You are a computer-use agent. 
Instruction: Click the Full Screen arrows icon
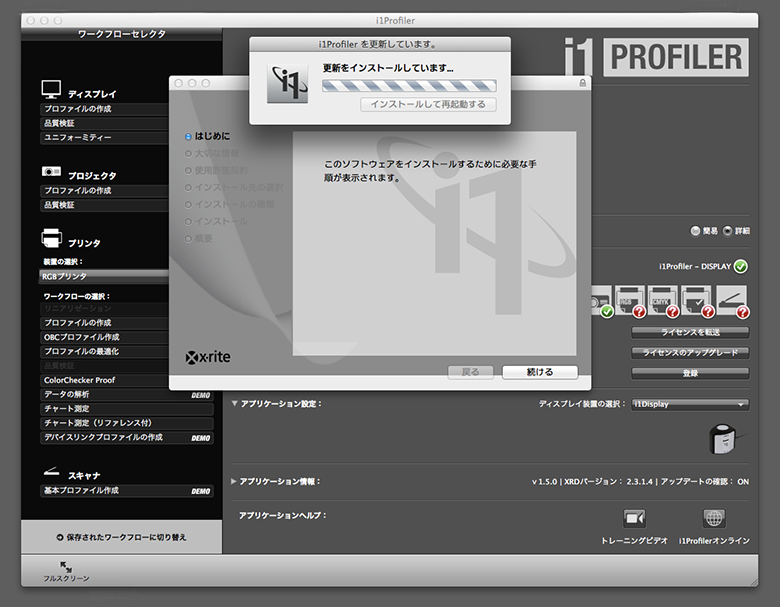pos(66,567)
